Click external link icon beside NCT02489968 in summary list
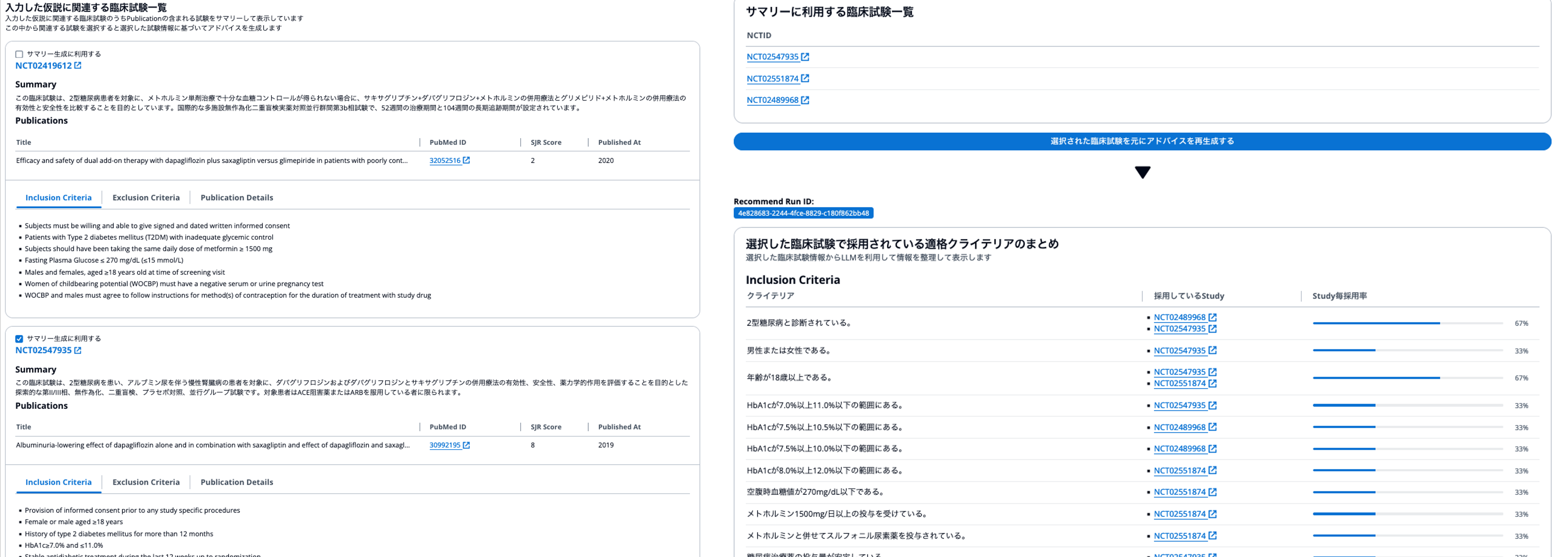 pos(805,100)
